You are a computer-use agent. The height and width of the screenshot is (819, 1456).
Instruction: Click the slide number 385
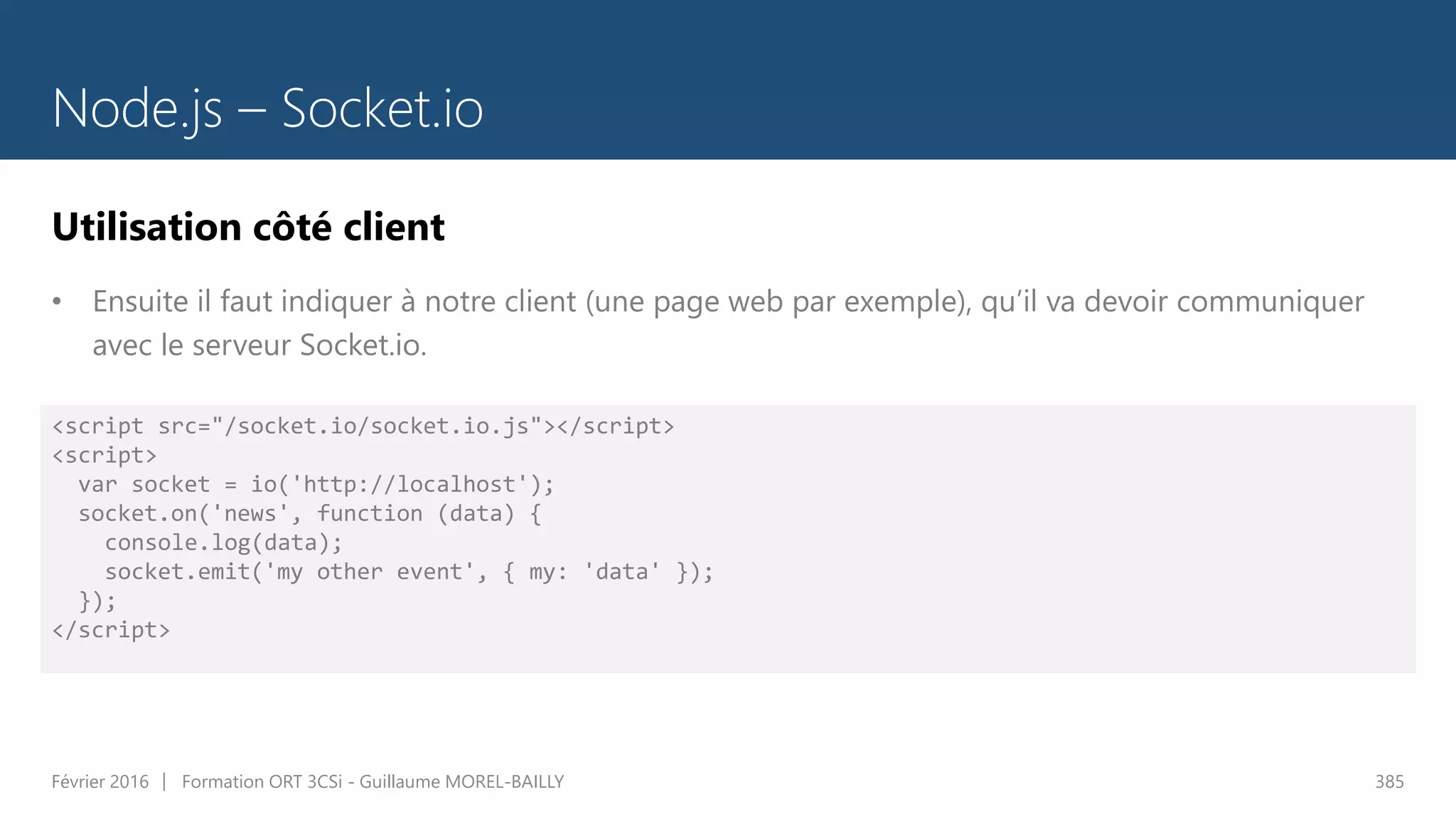point(1389,781)
